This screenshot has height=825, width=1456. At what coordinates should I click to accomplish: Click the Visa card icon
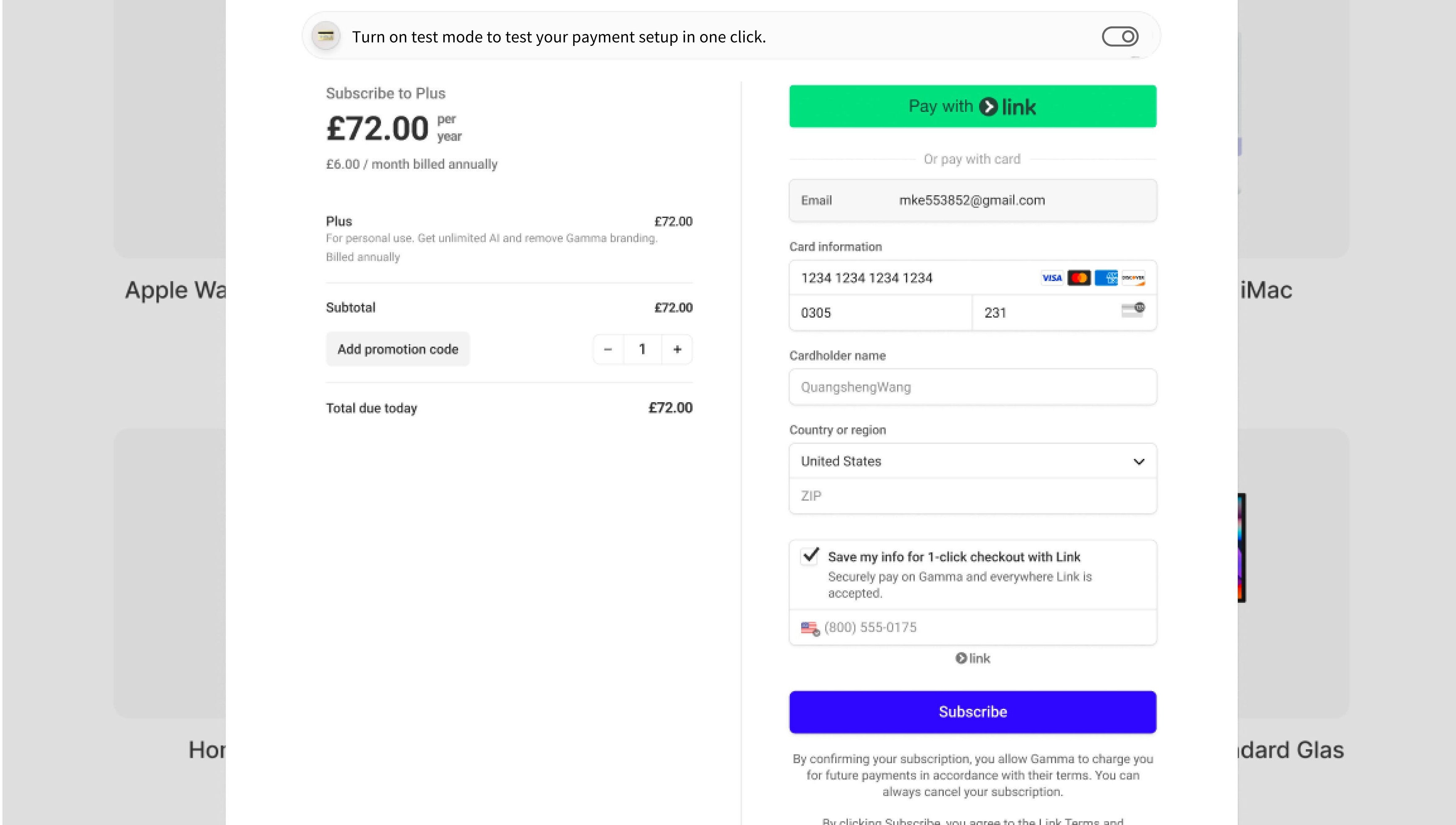pos(1052,278)
